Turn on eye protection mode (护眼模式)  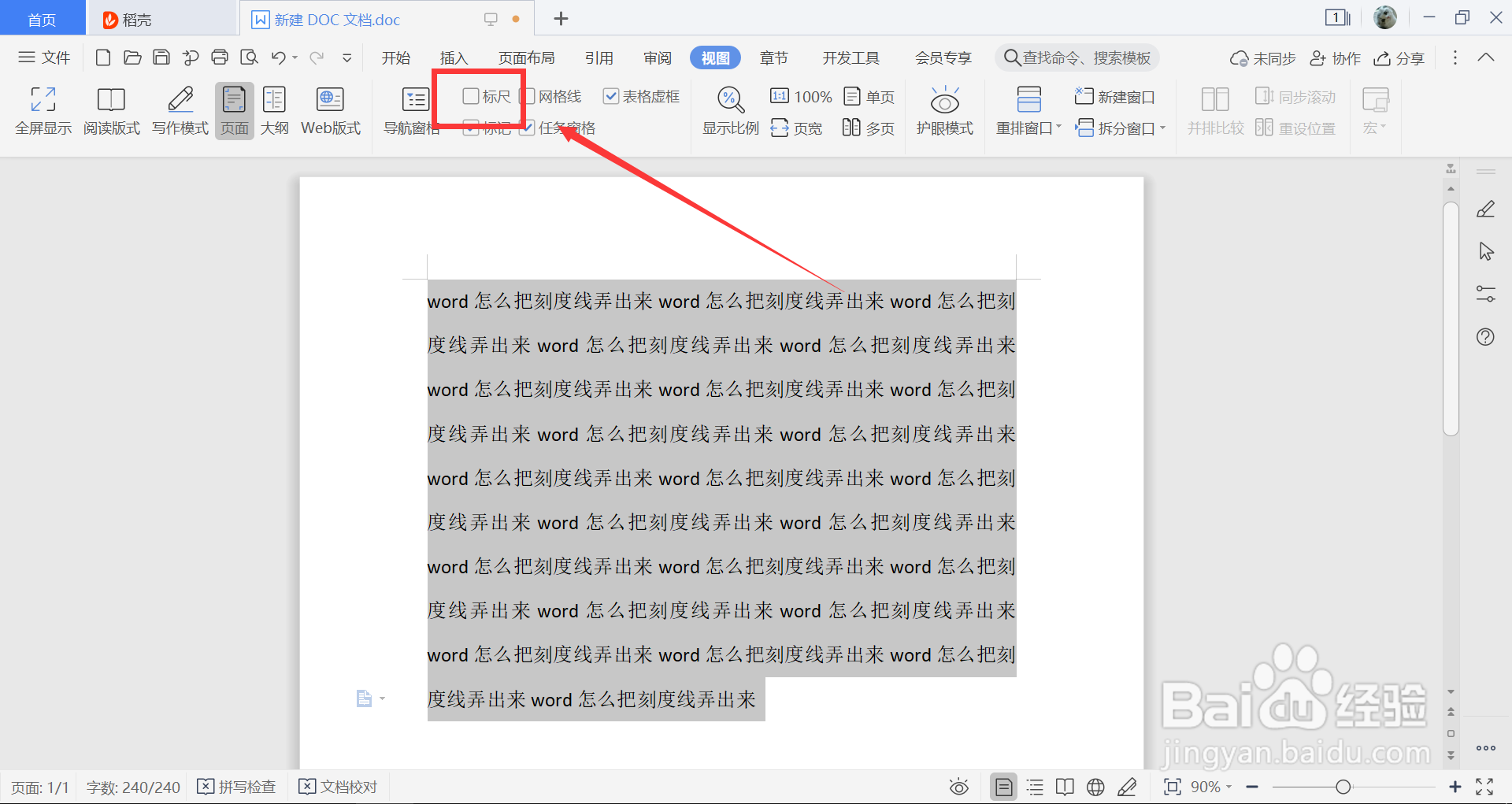[945, 111]
